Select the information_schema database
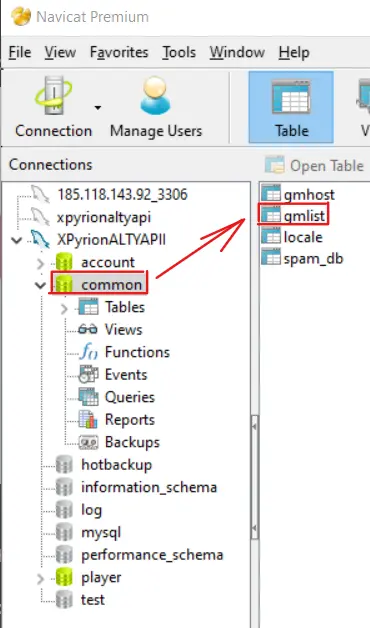Screen dimensions: 370x628 coord(149,487)
